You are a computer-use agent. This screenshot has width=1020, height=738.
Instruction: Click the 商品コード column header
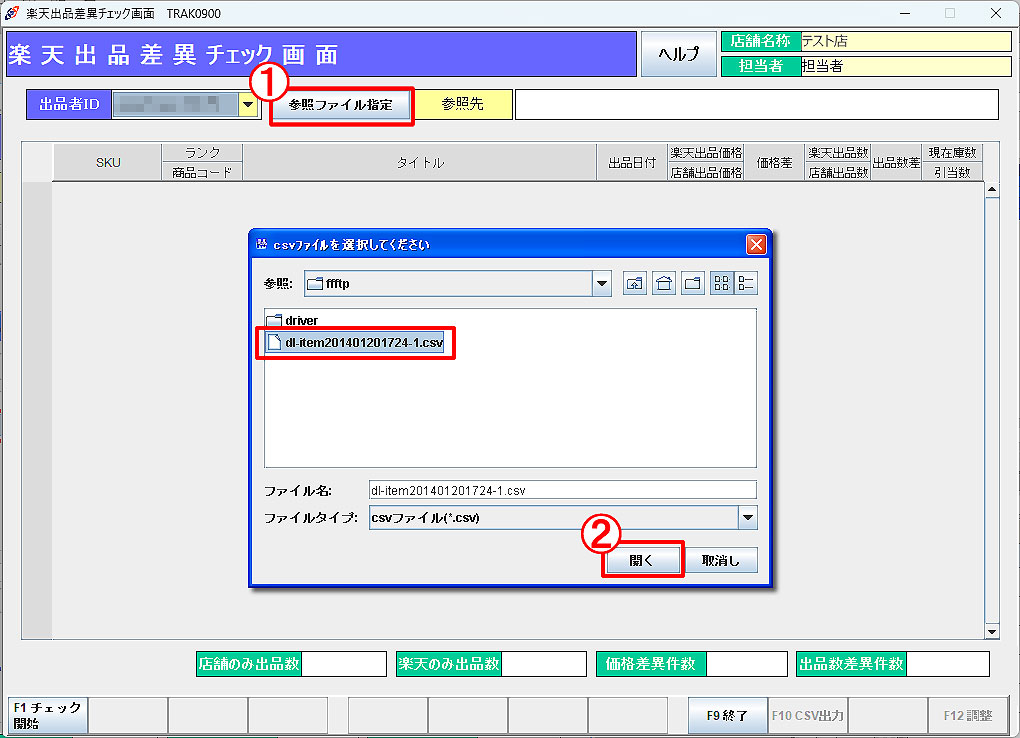(x=202, y=172)
